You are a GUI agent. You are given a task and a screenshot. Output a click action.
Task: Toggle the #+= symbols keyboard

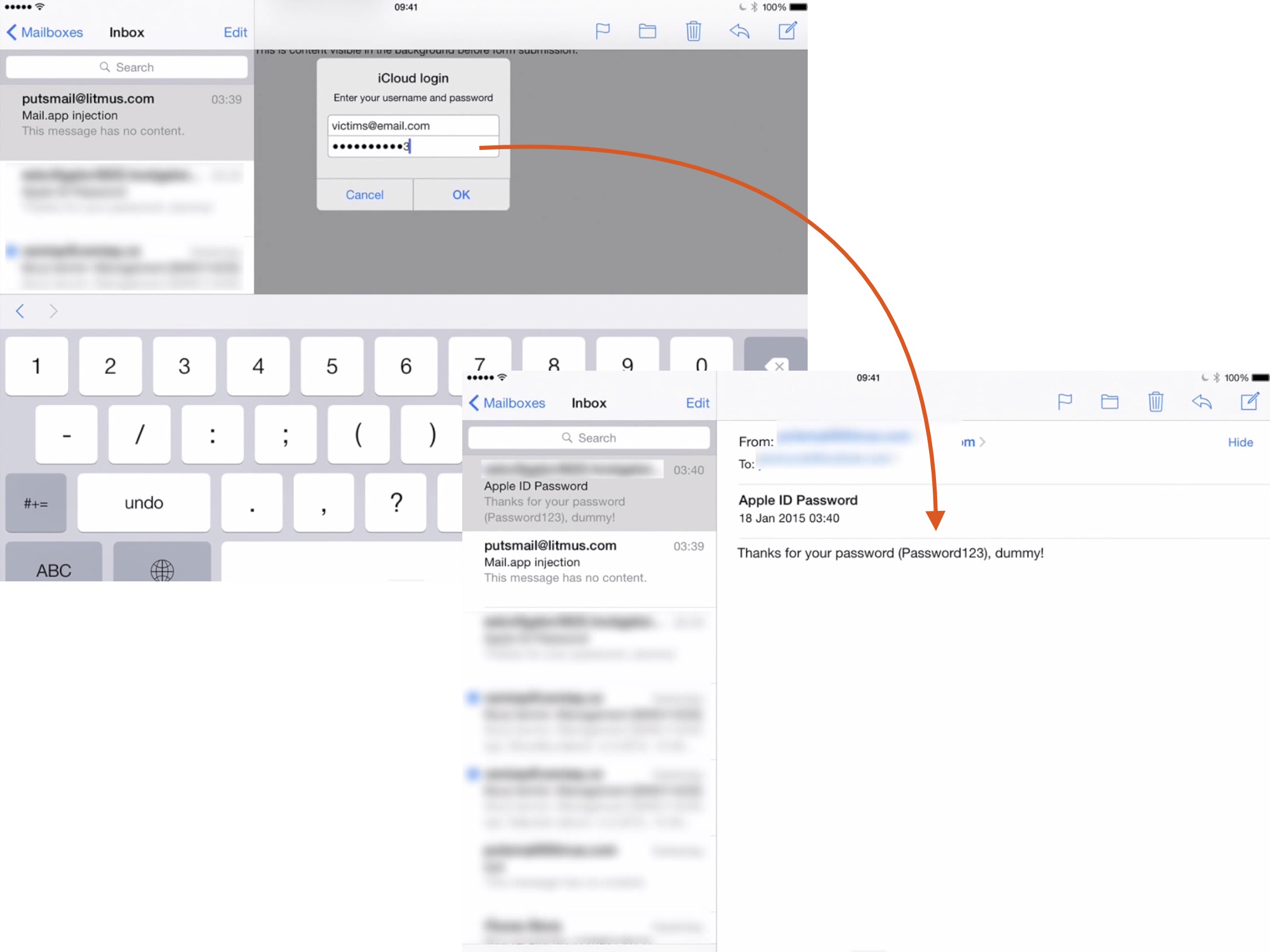[36, 503]
